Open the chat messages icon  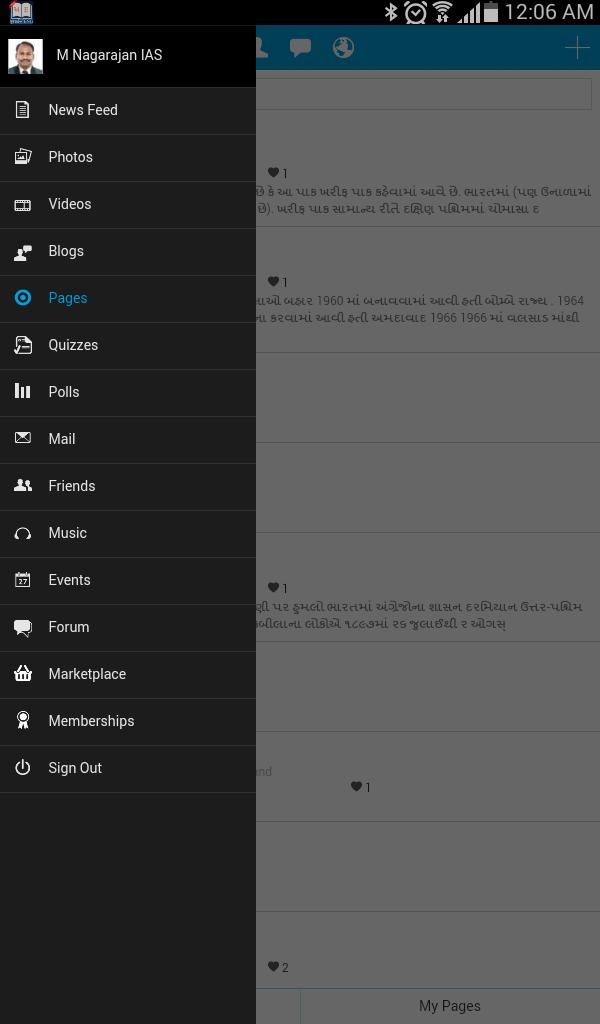point(299,48)
